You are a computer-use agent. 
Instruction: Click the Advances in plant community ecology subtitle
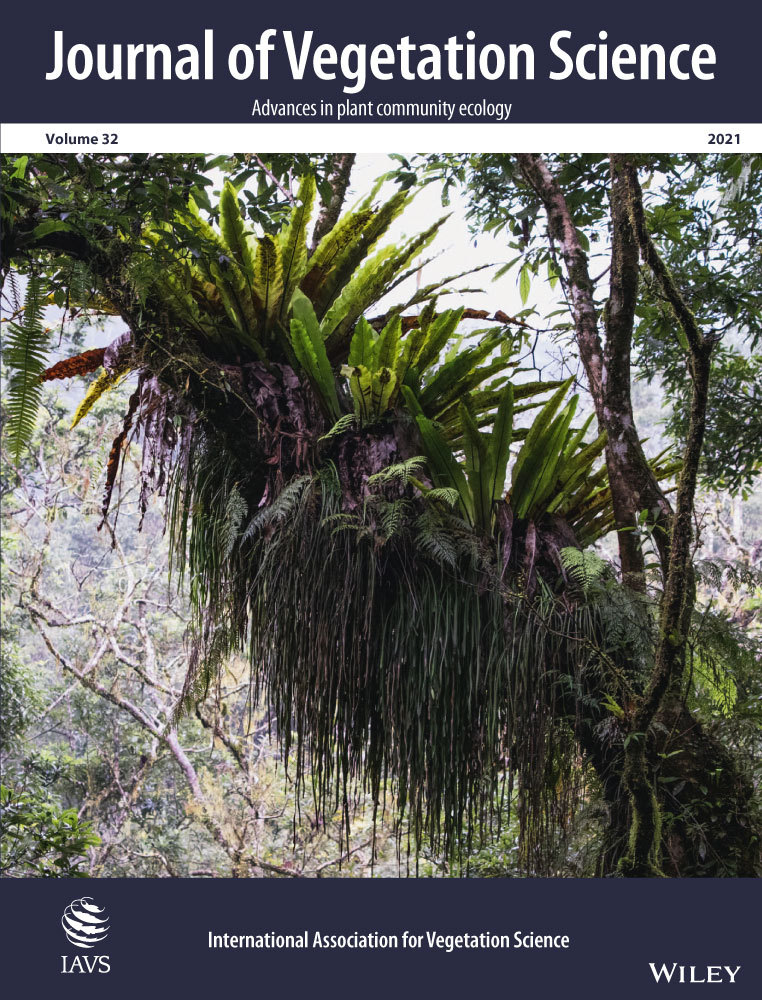(381, 108)
